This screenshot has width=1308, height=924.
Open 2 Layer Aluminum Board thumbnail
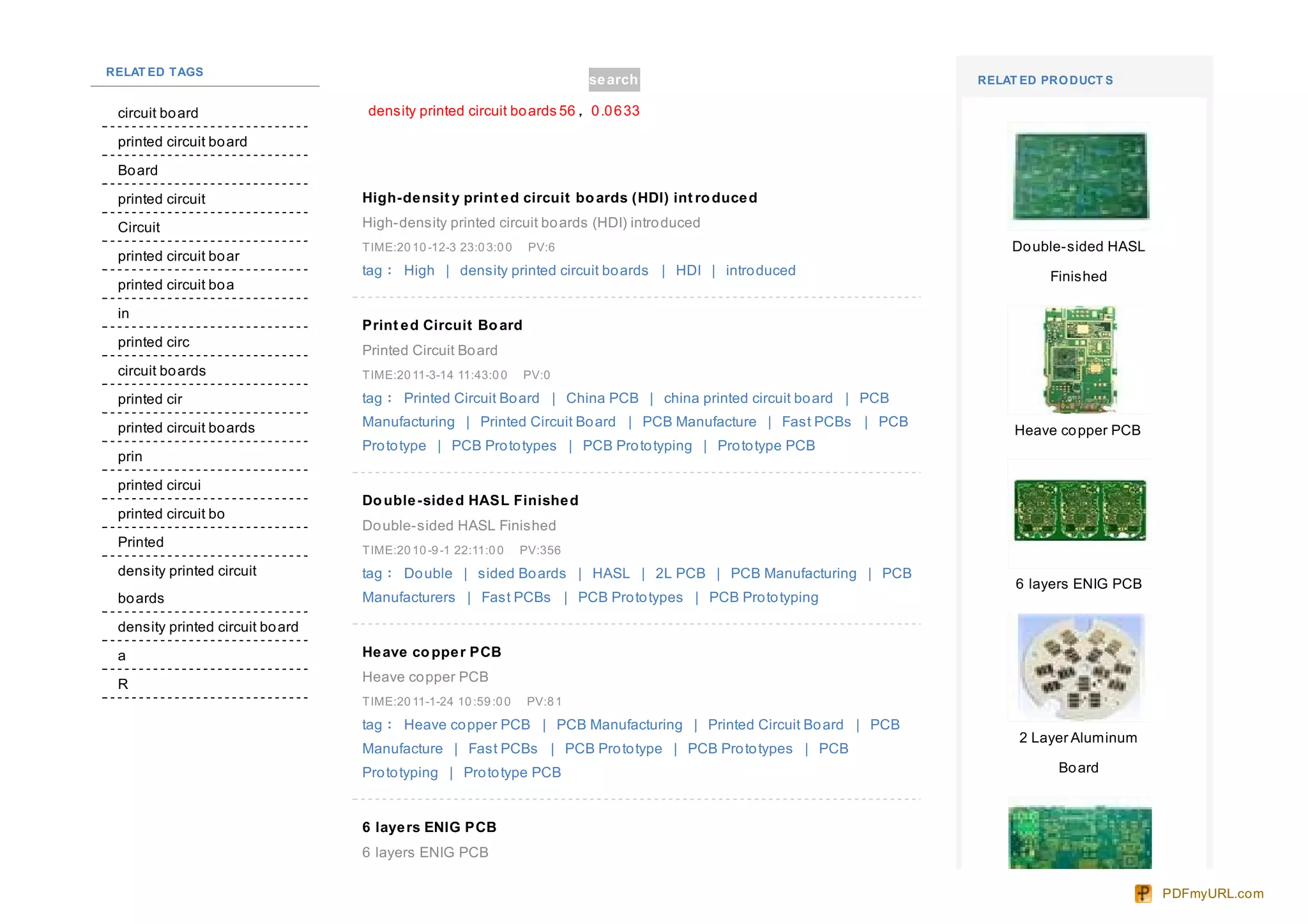[1080, 667]
